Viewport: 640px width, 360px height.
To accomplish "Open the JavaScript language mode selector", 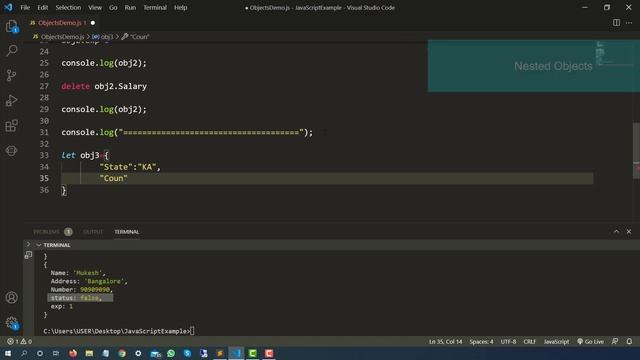I will click(x=556, y=342).
